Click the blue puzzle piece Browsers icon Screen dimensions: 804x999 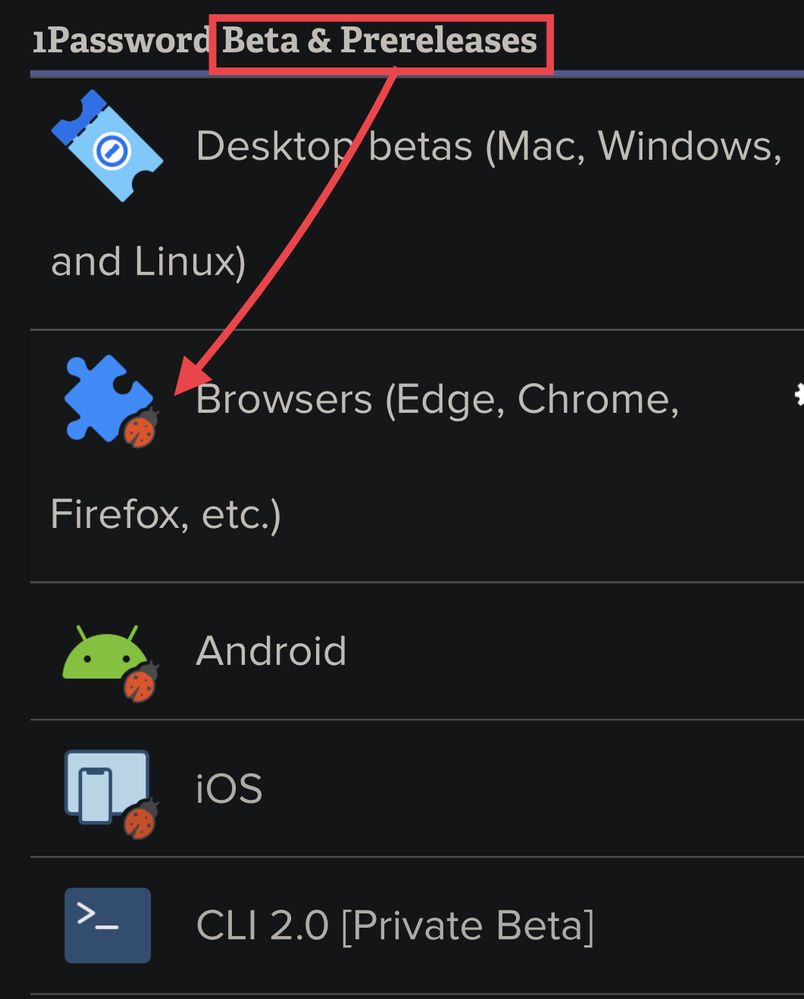[108, 398]
